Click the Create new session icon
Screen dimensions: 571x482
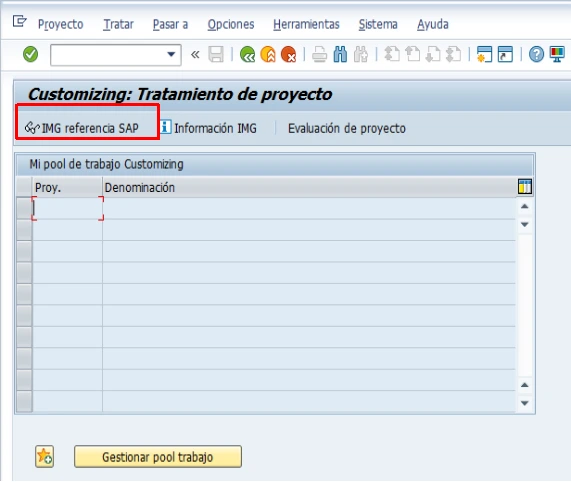484,55
